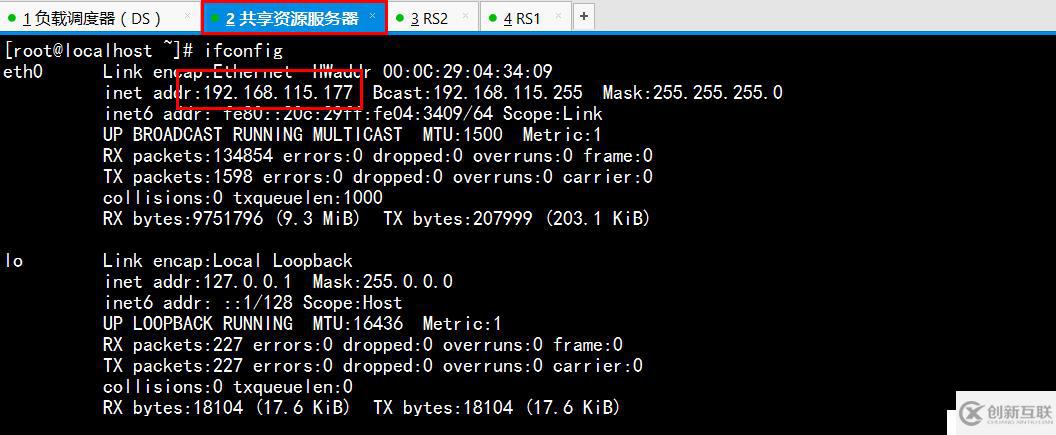Click the green status dot on RS2 tab
This screenshot has width=1056, height=435.
[x=400, y=18]
